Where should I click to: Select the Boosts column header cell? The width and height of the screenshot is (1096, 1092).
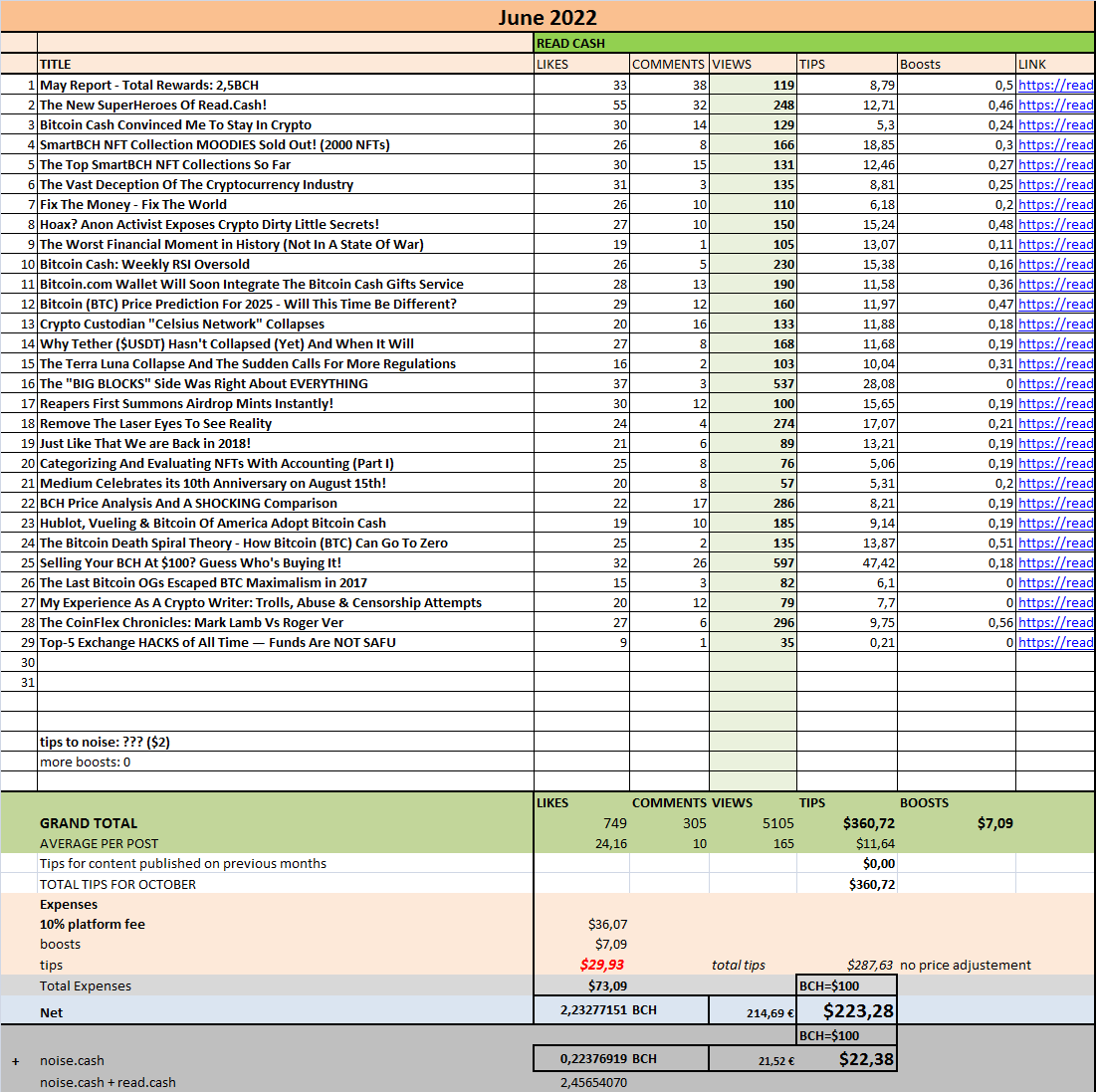[x=957, y=65]
